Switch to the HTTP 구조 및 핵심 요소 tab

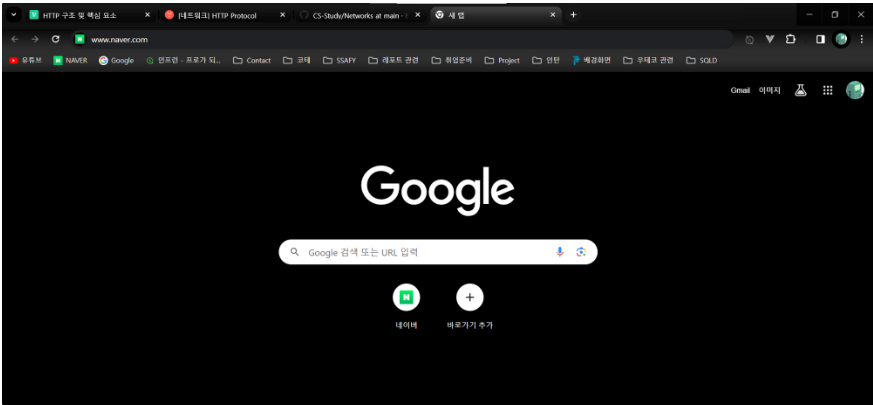point(90,16)
